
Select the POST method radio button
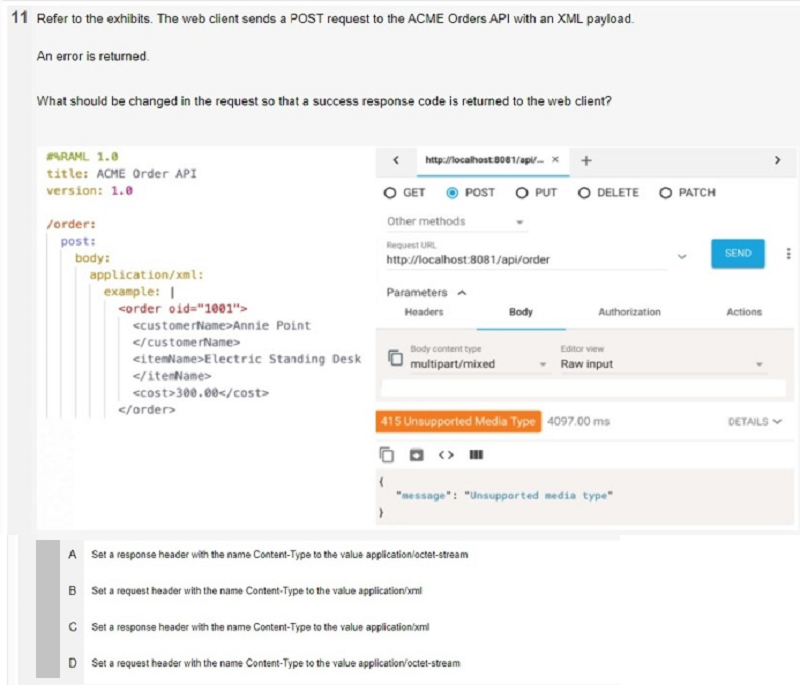[x=452, y=193]
